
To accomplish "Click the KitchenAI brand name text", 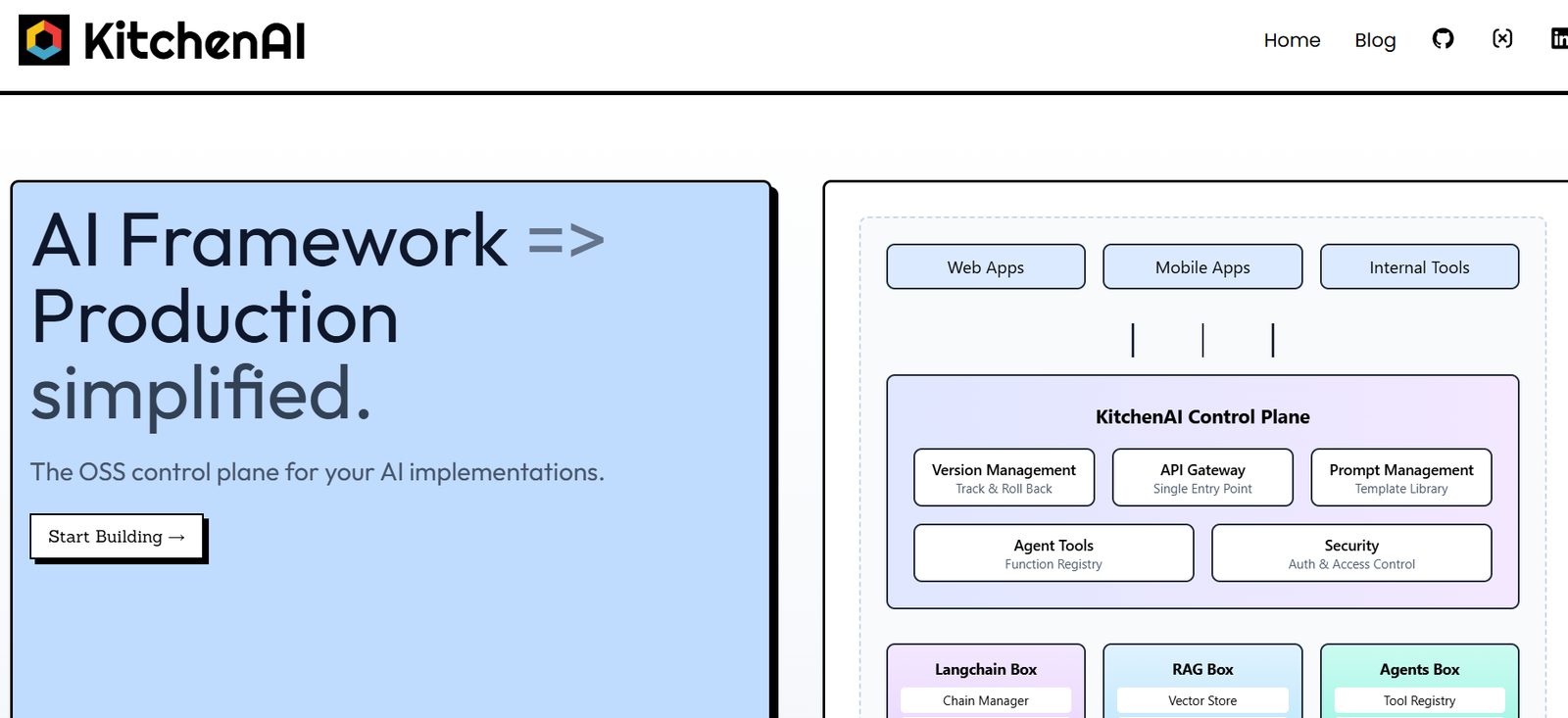I will pyautogui.click(x=194, y=41).
